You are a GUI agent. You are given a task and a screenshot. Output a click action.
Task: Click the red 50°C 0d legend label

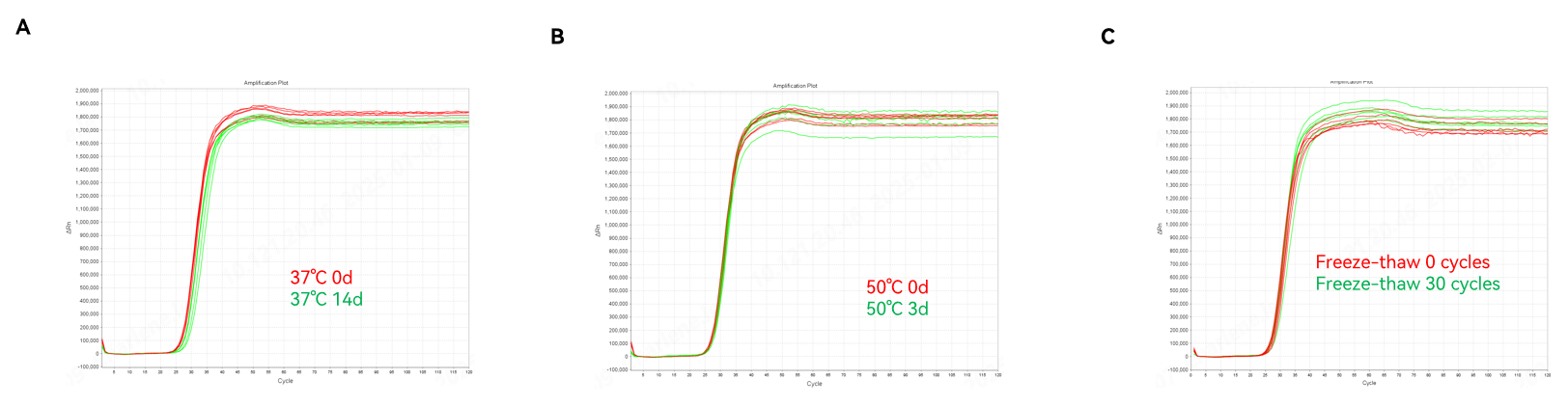coord(897,287)
